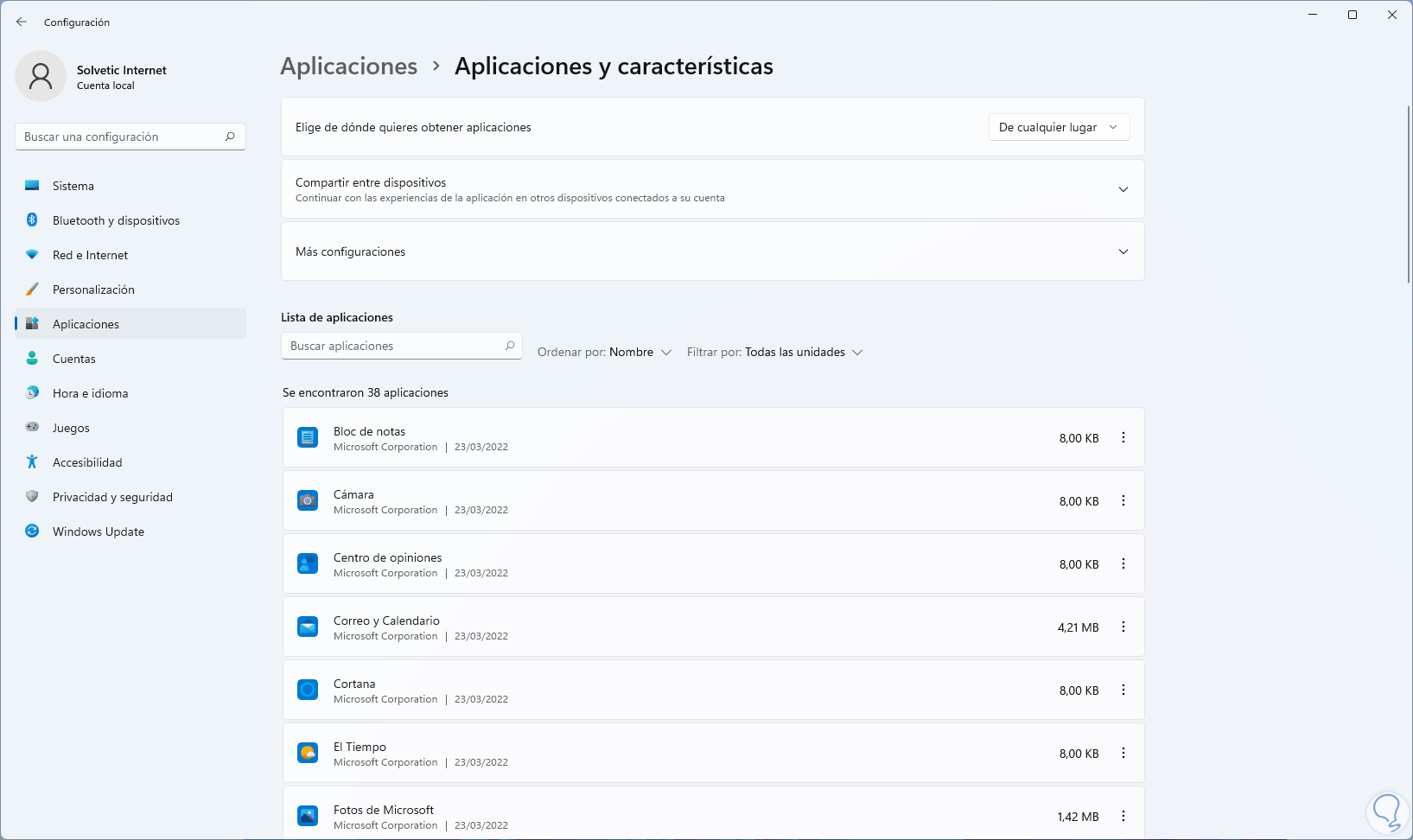Viewport: 1413px width, 840px height.
Task: Click the Buscar aplicaciones search field
Action: (395, 346)
